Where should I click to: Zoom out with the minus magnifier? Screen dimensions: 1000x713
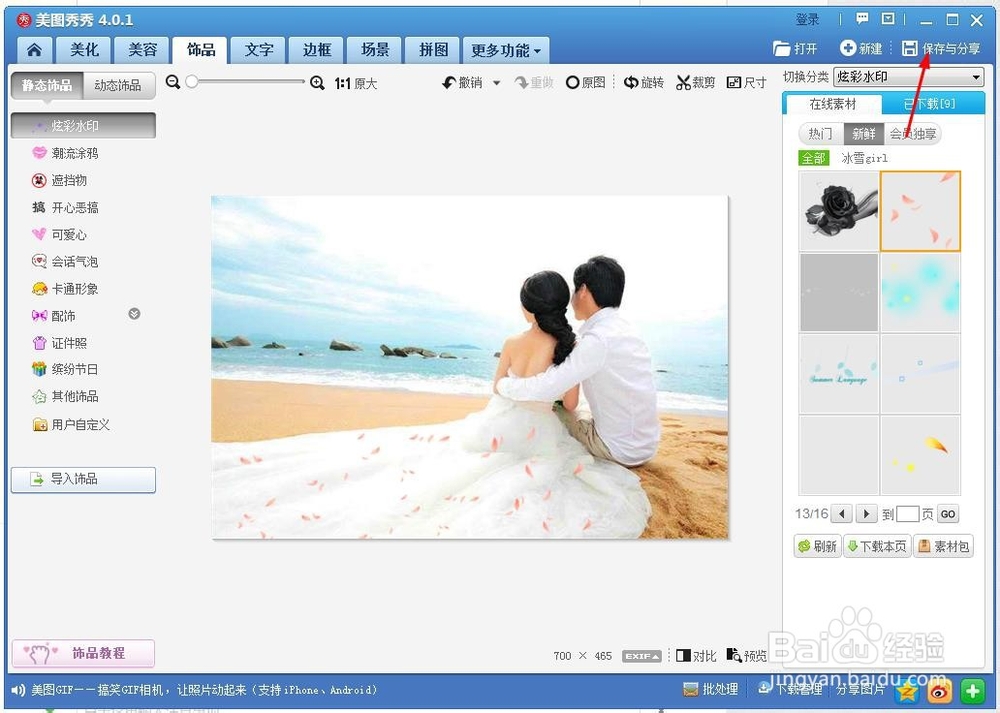173,82
